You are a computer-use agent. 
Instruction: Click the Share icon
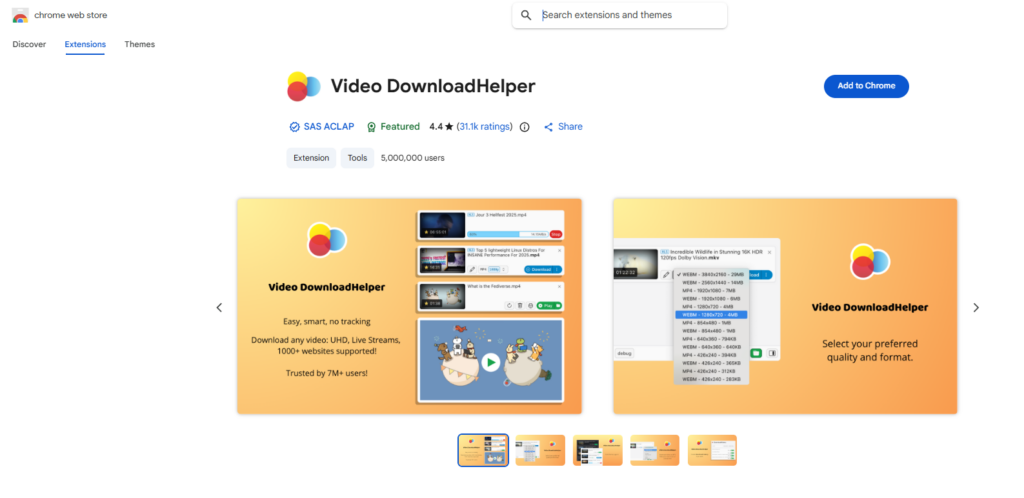click(x=549, y=127)
